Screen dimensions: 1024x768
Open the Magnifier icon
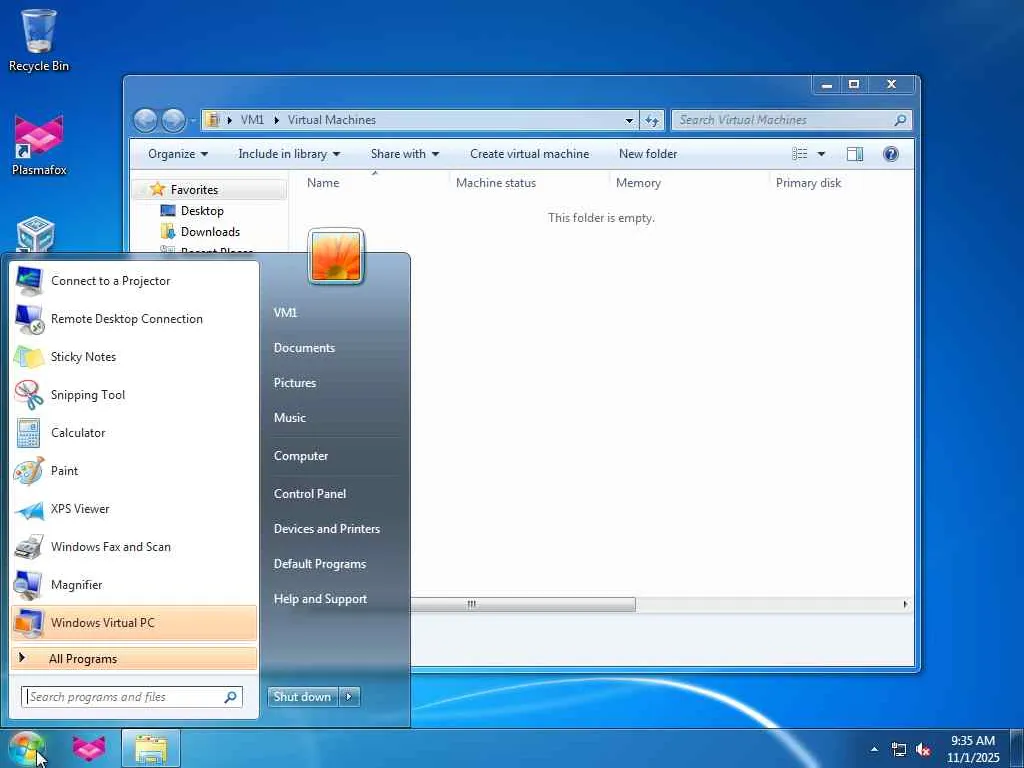click(x=29, y=584)
